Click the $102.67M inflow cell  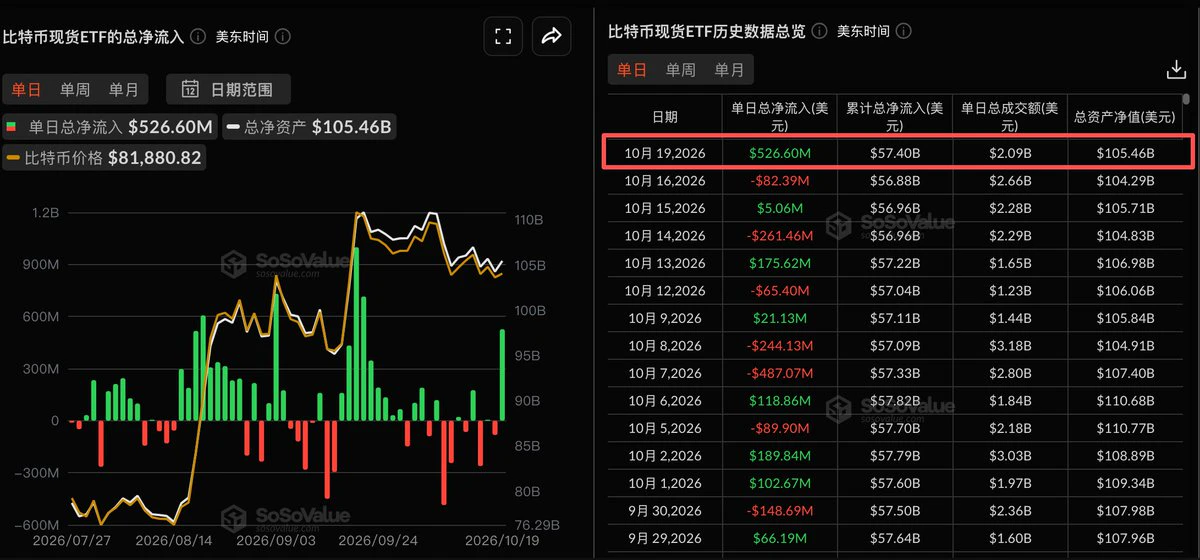[x=780, y=483]
